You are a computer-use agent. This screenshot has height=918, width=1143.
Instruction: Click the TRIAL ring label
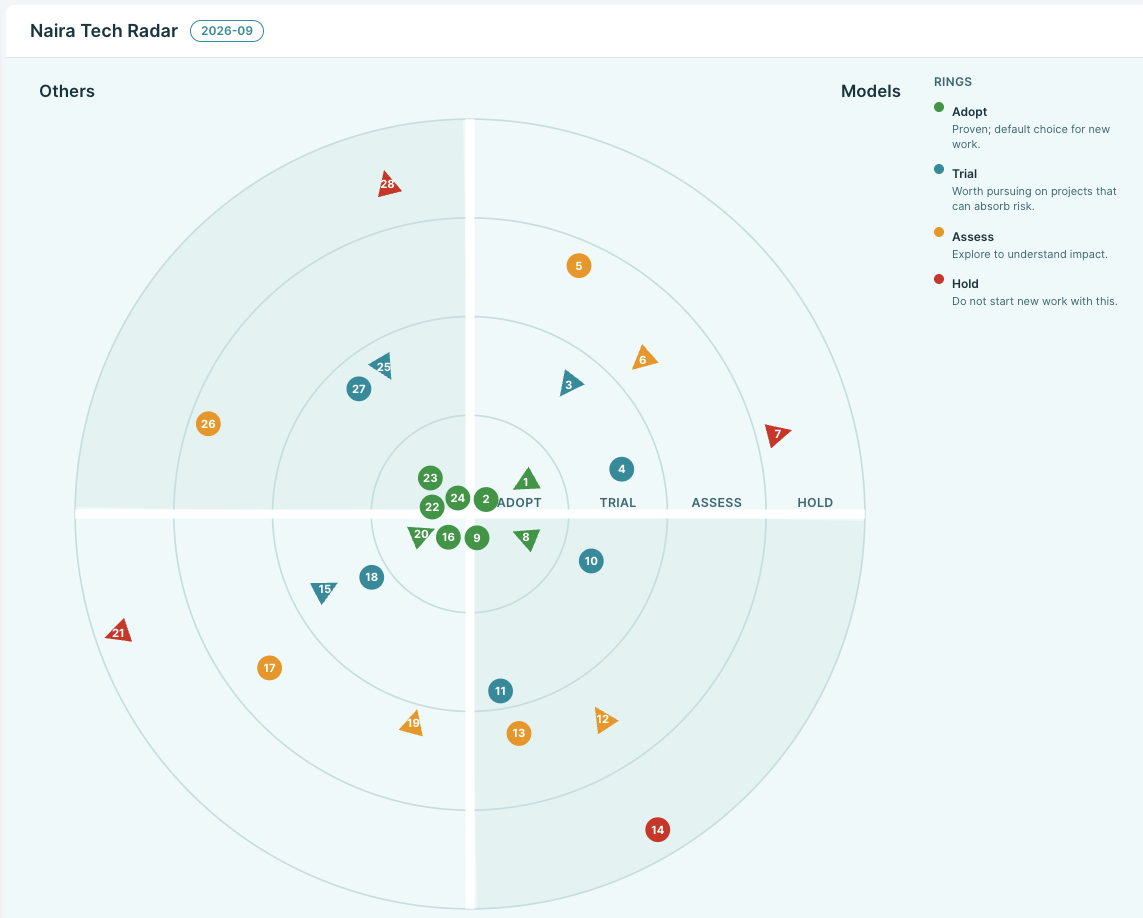pyautogui.click(x=617, y=502)
